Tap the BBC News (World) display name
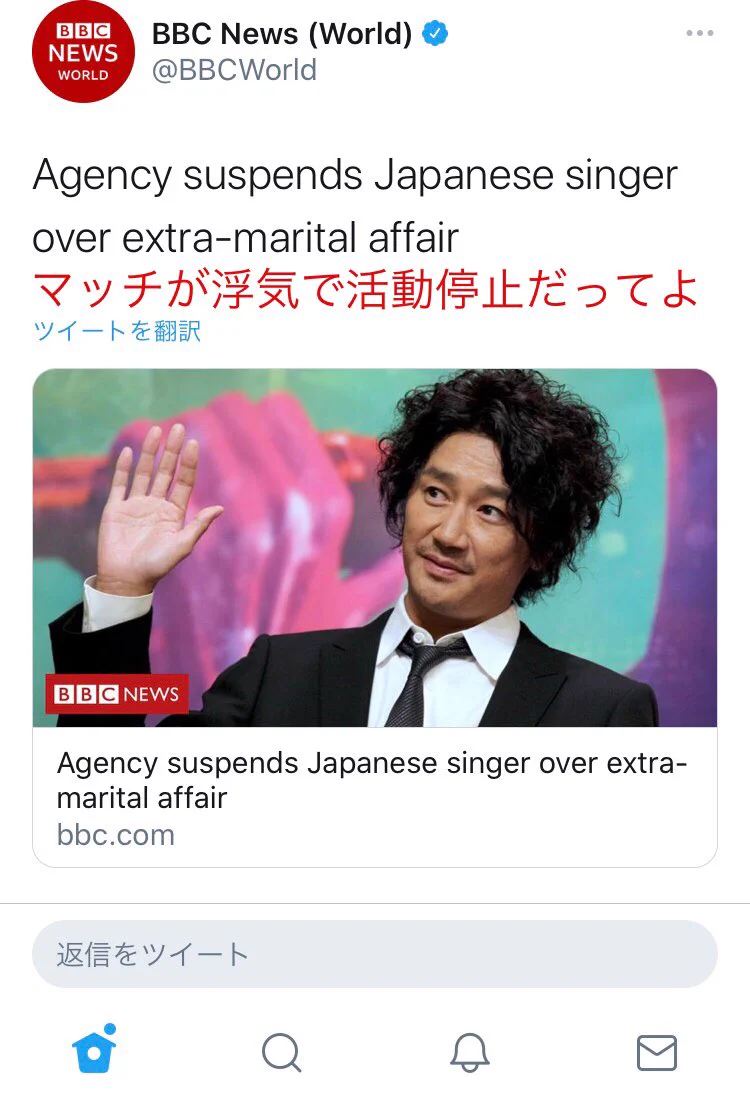Screen dimensions: 750x1102 click(x=282, y=34)
